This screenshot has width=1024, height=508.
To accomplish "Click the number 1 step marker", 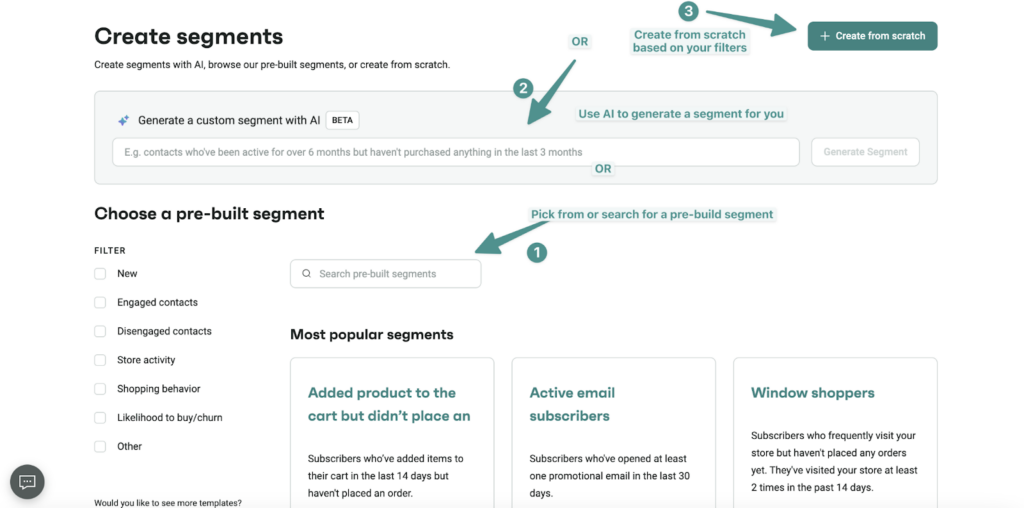I will point(537,253).
